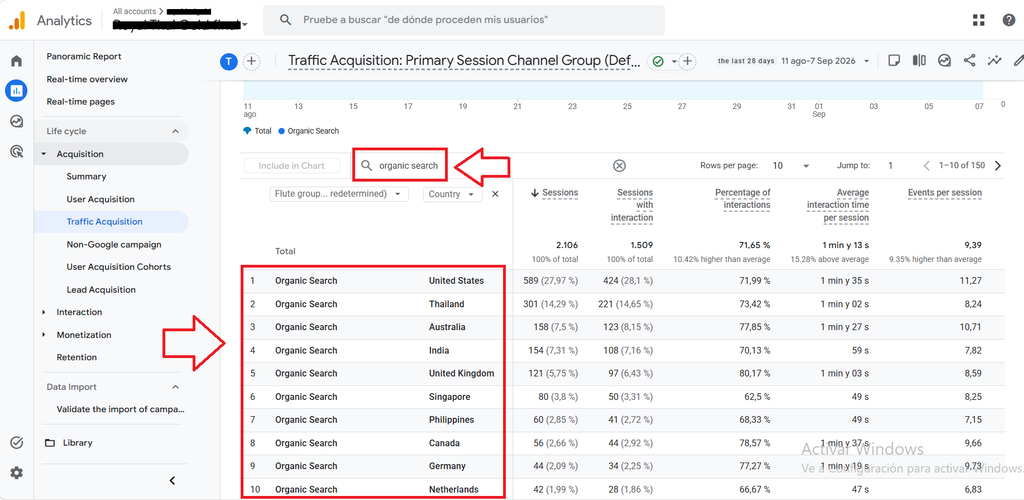Click All accounts breadcrumb link
This screenshot has height=500, width=1024.
134,11
